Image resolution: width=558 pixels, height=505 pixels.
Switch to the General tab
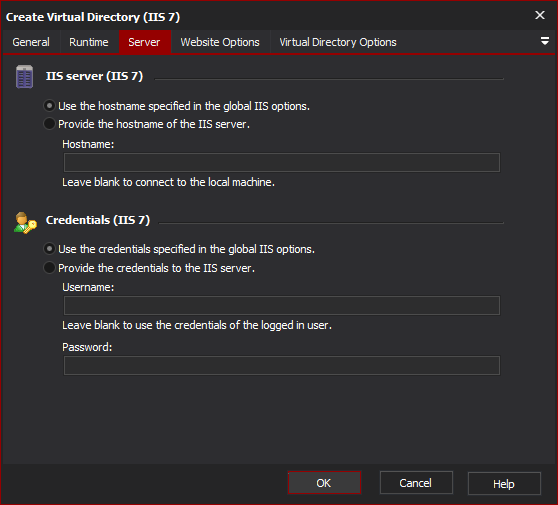(x=31, y=42)
